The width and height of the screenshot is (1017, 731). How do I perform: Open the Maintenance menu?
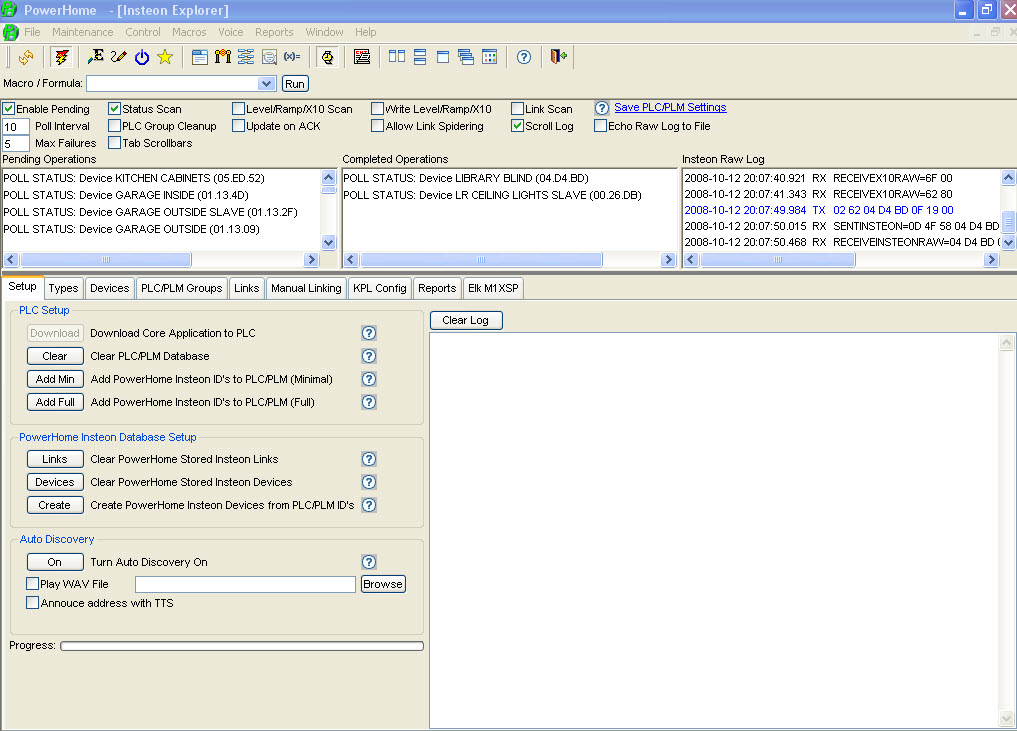pos(82,32)
